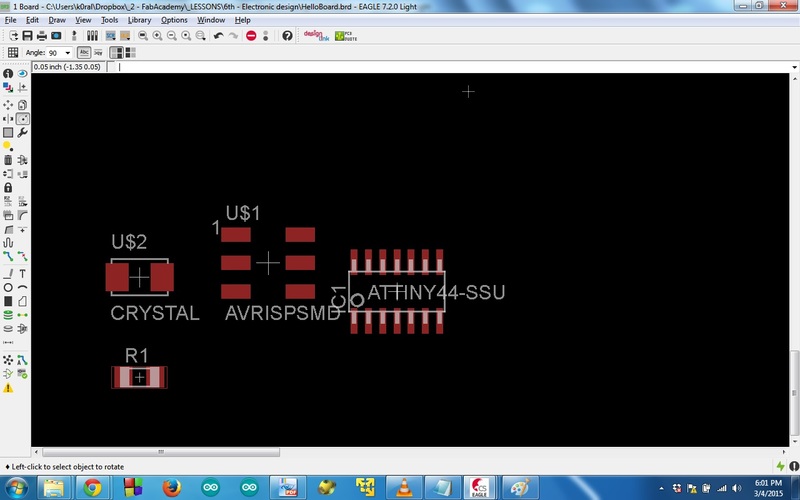Select the Lock tool
Image resolution: width=800 pixels, height=500 pixels.
coord(8,188)
